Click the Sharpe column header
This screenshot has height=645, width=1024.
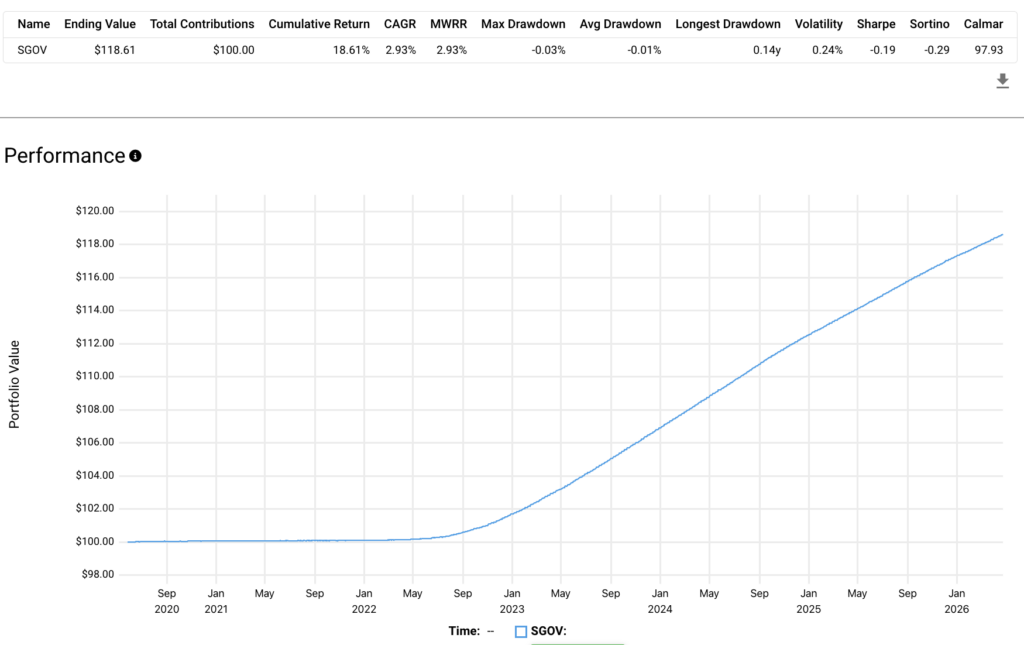(x=876, y=24)
